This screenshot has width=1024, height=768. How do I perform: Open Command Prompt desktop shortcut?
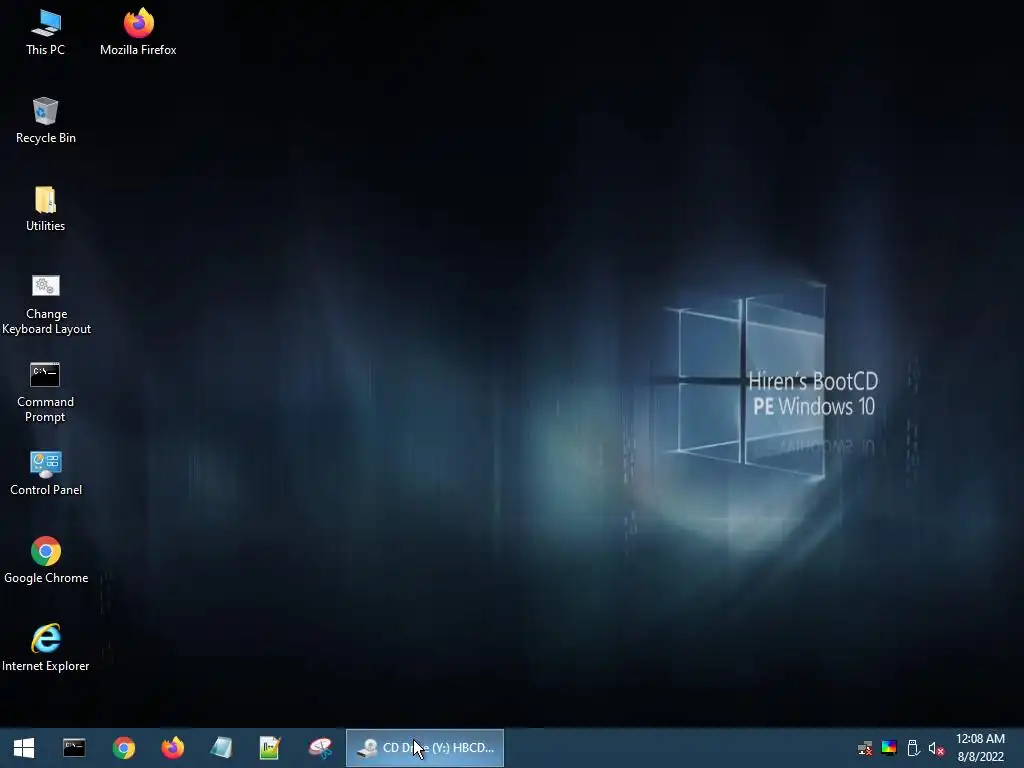click(x=45, y=393)
